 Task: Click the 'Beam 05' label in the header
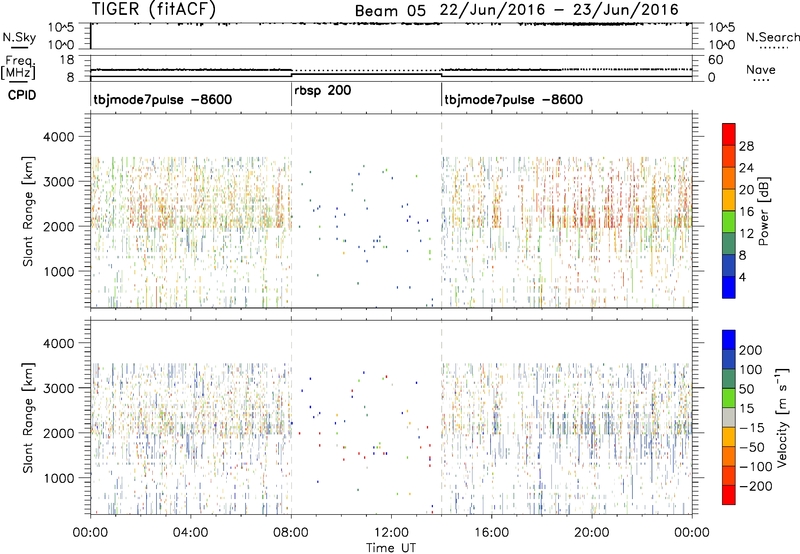(x=390, y=11)
